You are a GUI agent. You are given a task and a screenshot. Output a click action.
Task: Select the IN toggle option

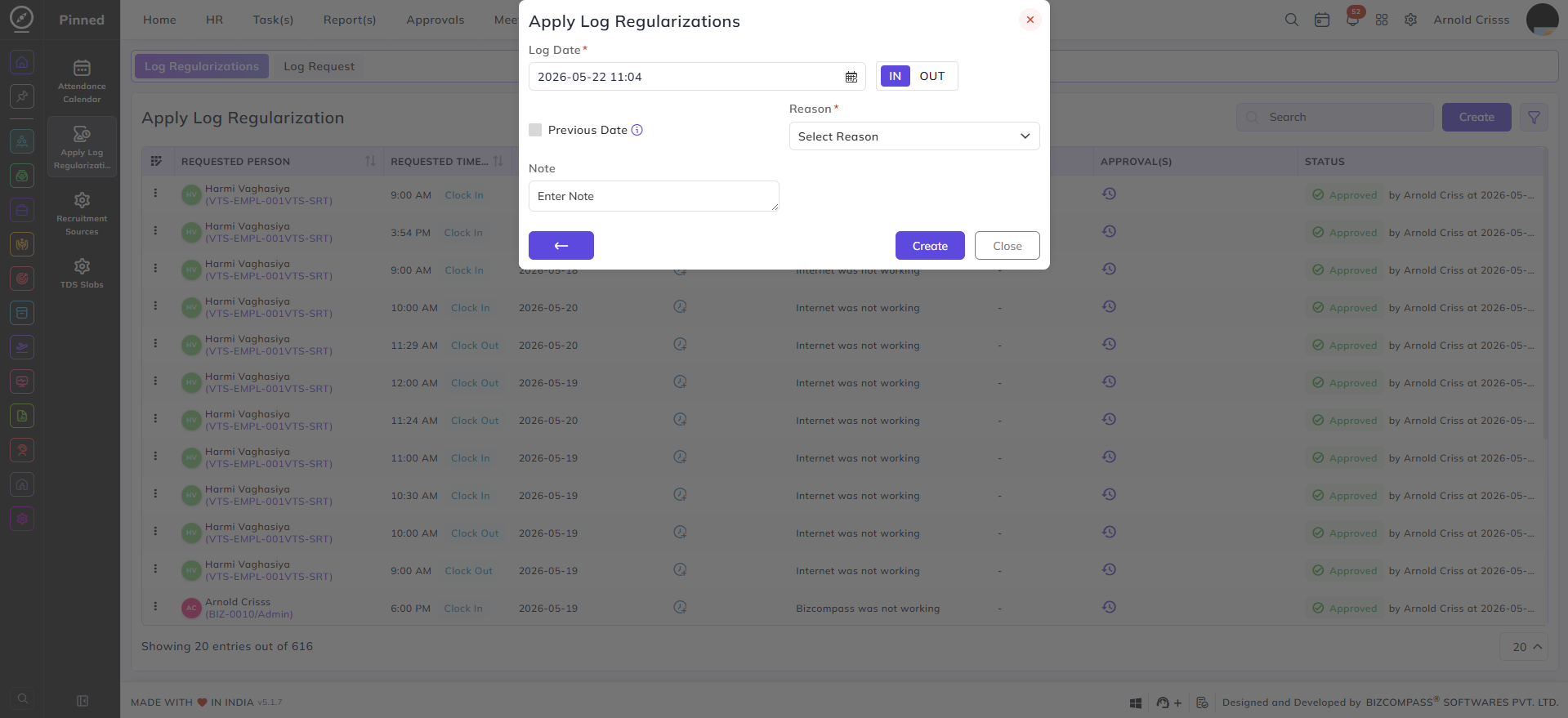point(895,76)
